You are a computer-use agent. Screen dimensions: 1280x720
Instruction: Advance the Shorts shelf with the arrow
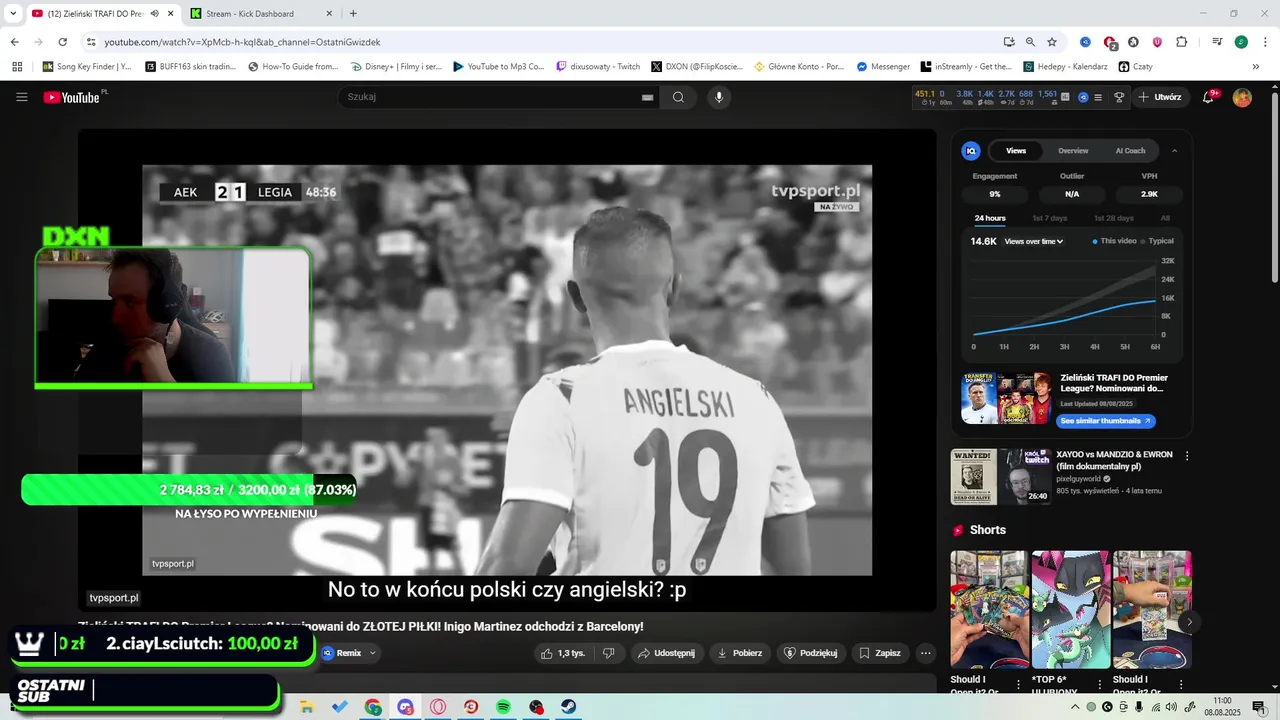[1189, 622]
